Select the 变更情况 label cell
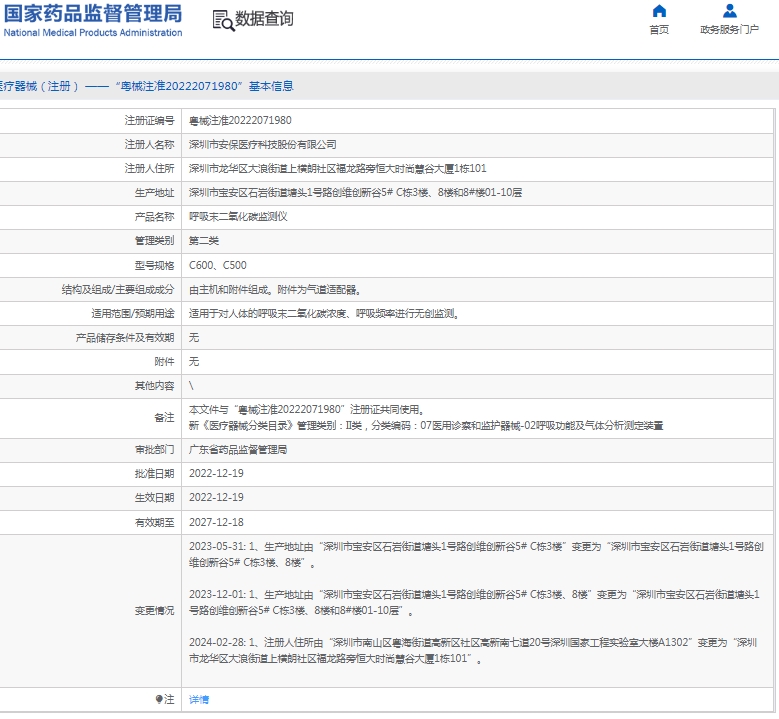Screen dimensions: 779x719 click(90, 611)
